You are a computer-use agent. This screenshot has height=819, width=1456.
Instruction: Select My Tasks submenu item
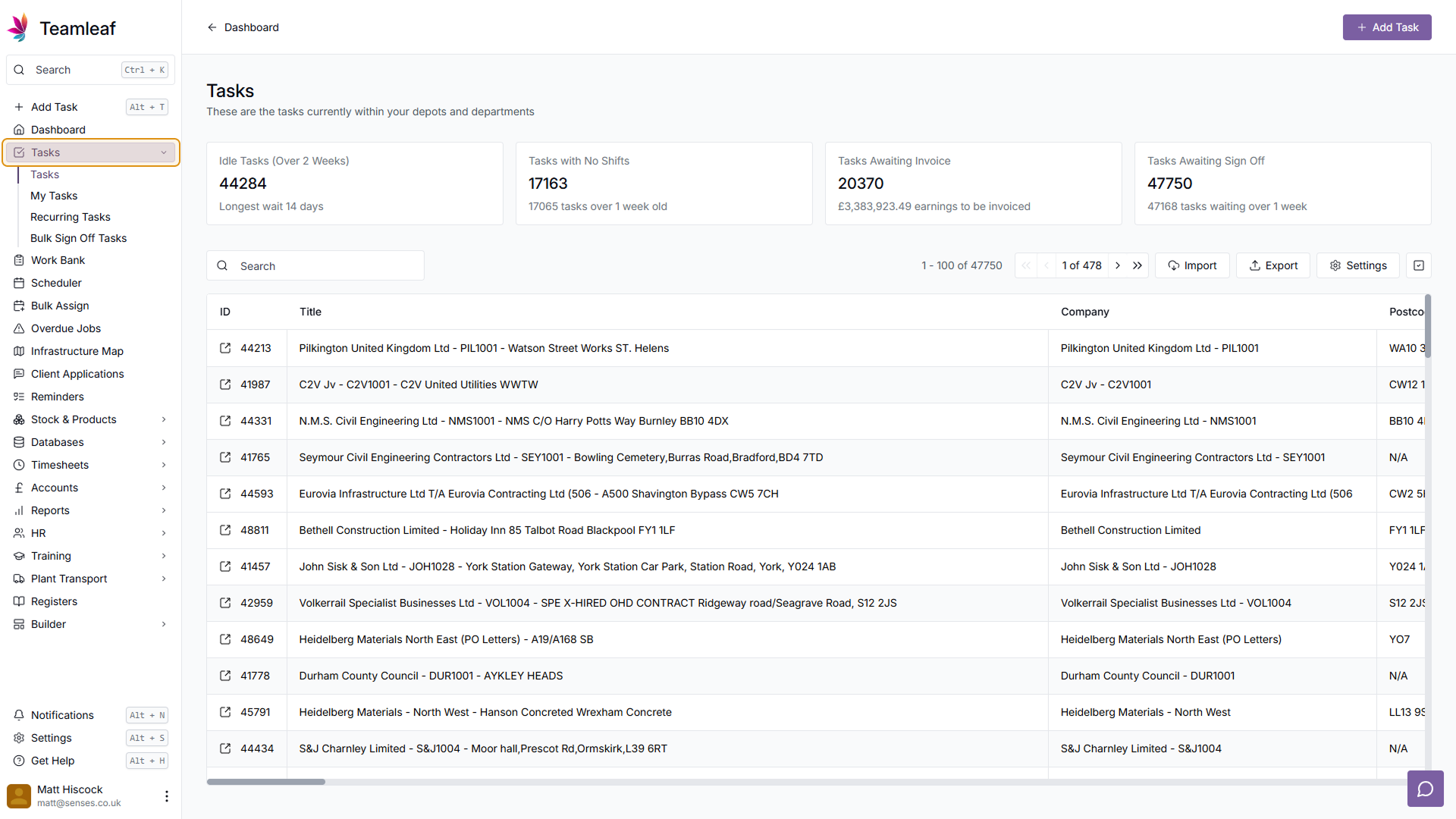(54, 196)
